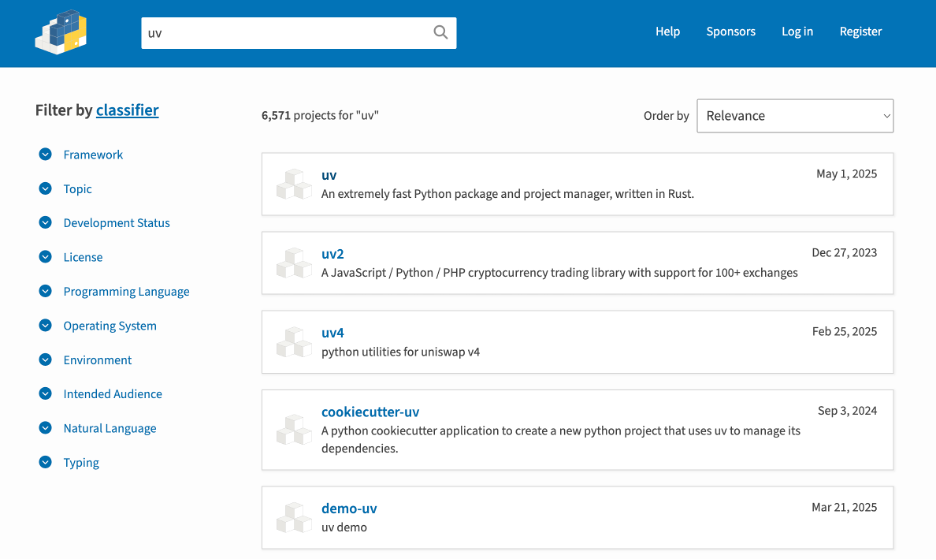
Task: Click the PyPI logo in header
Action: pos(61,32)
